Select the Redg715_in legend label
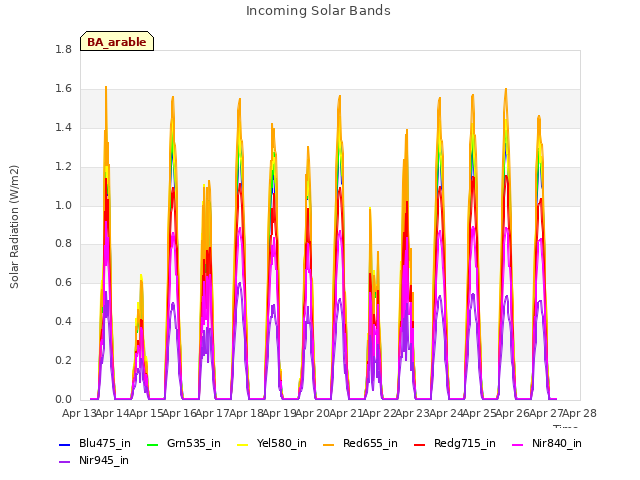This screenshot has width=640, height=480. pyautogui.click(x=465, y=443)
